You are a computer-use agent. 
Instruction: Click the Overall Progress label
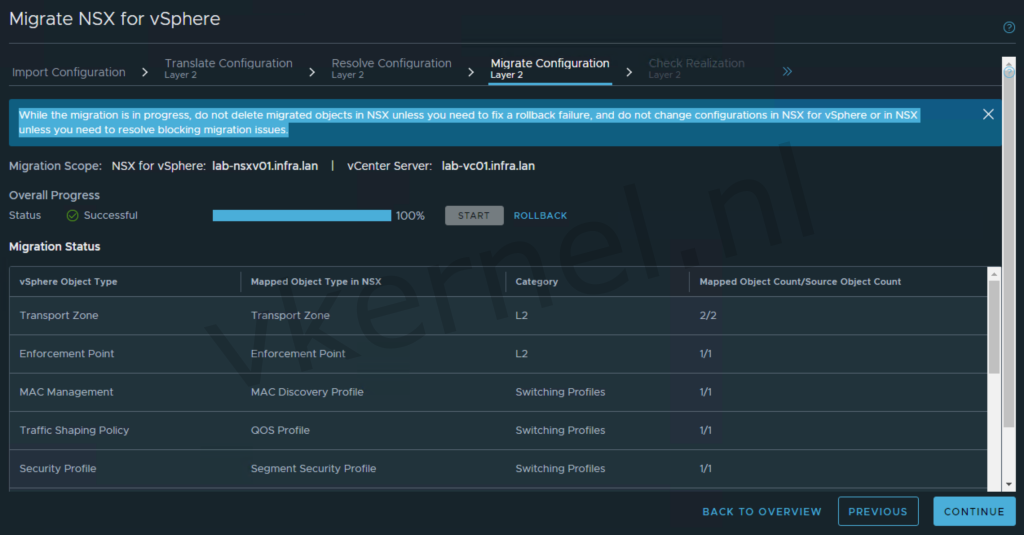coord(54,195)
